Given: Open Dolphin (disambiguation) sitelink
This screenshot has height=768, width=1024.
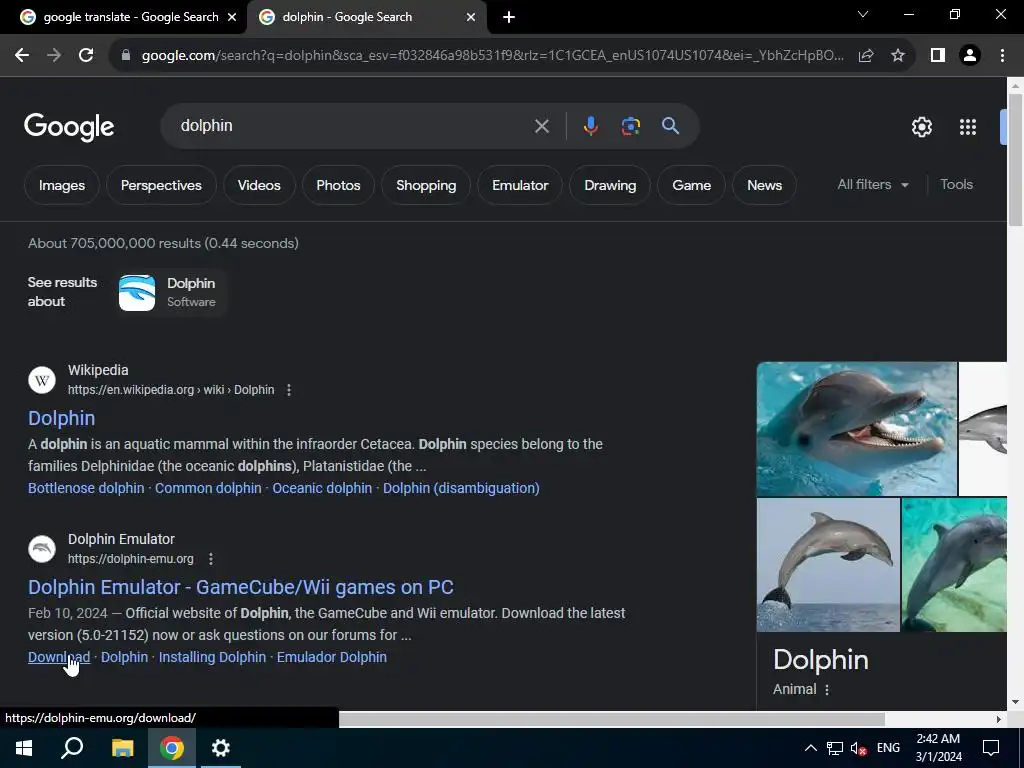Looking at the screenshot, I should click(x=461, y=488).
